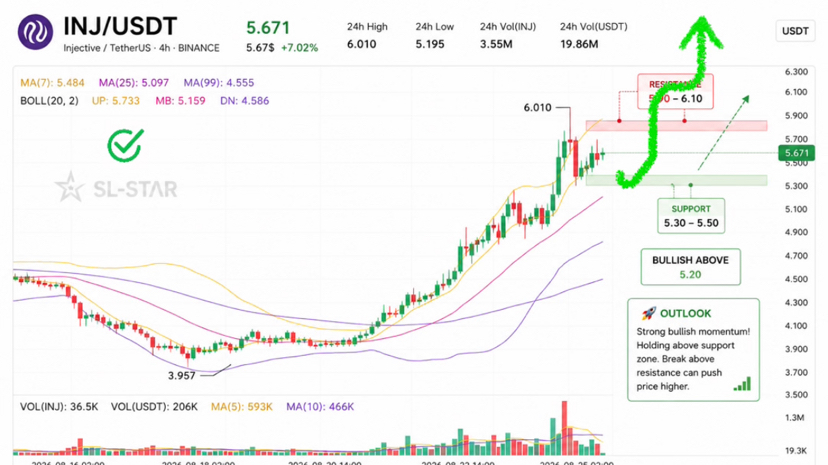Click the 4.500 price axis value
828x465 pixels.
tap(796, 279)
